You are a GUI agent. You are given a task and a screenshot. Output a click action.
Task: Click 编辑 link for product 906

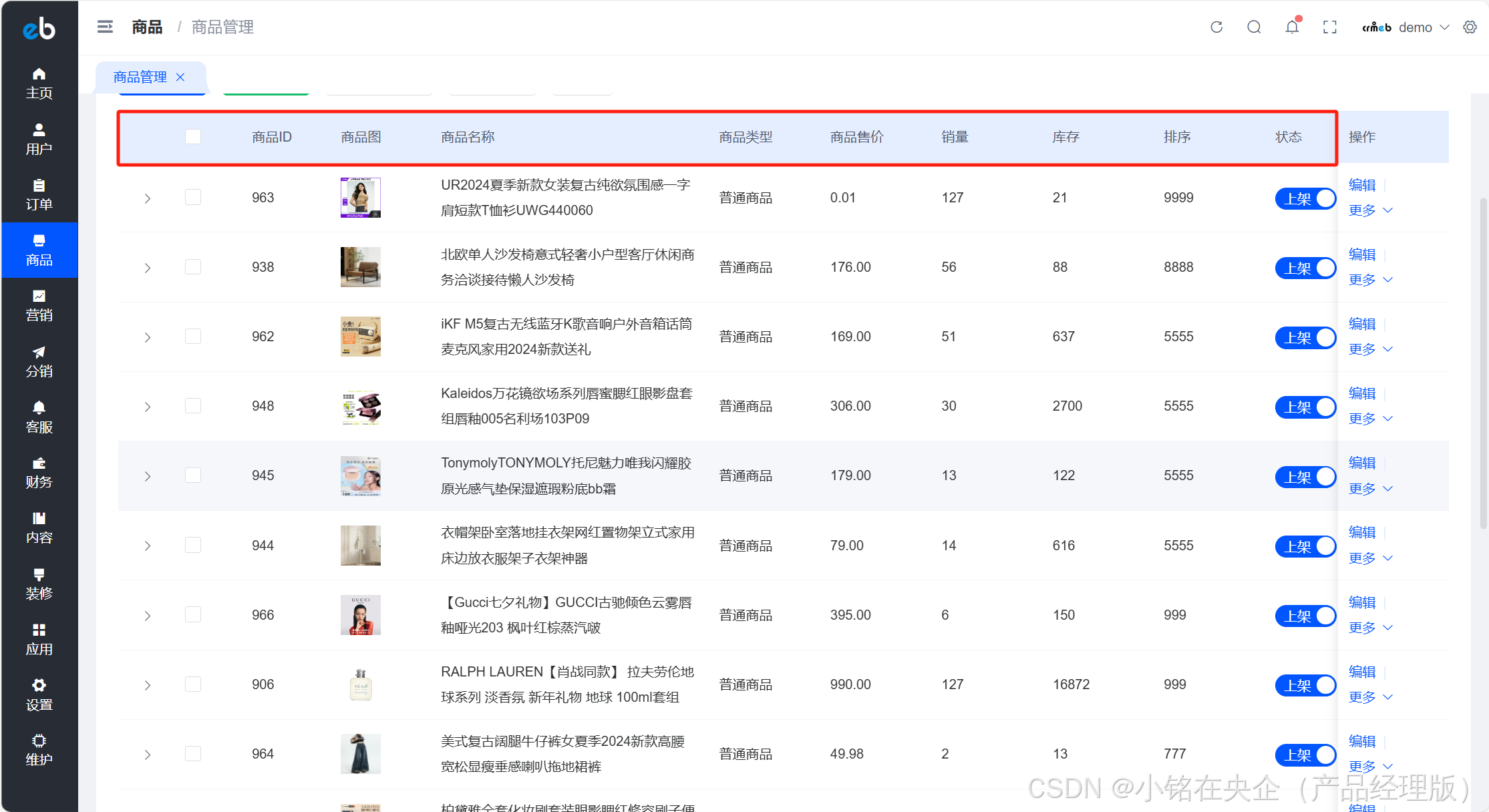pyautogui.click(x=1362, y=672)
